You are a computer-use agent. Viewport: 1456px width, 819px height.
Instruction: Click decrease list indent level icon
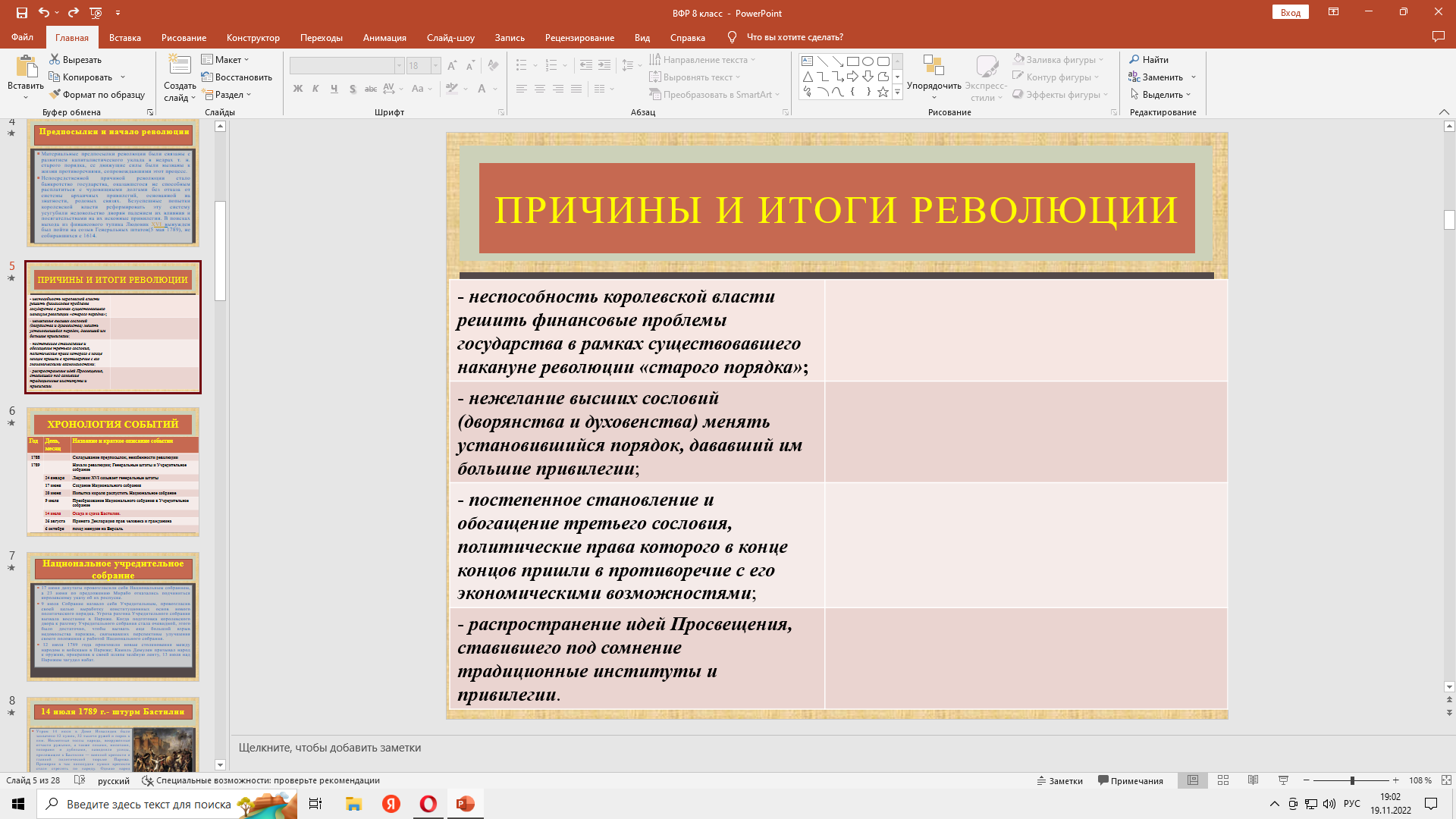(586, 66)
